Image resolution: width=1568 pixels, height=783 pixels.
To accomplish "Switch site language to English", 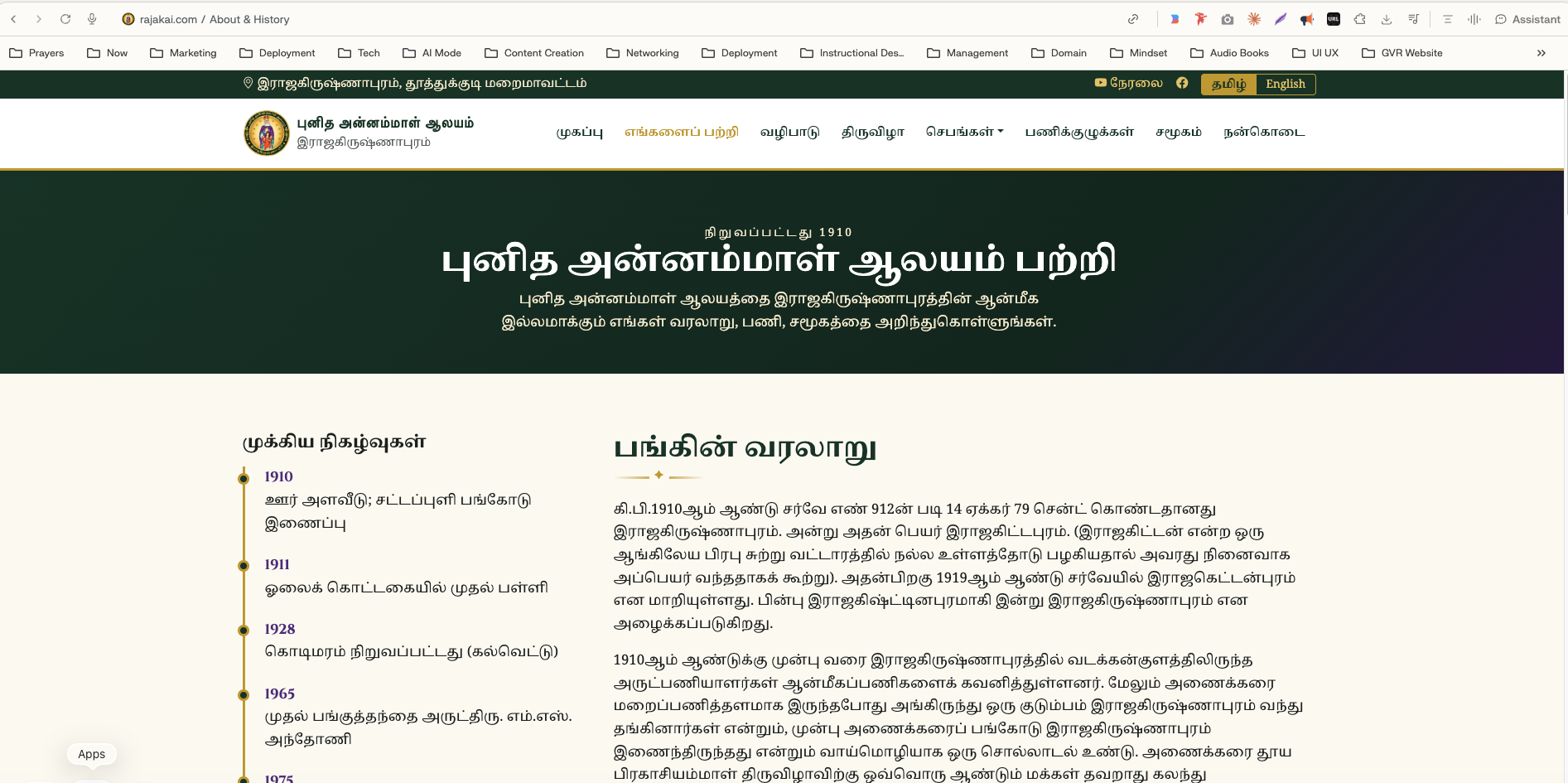I will point(1286,84).
